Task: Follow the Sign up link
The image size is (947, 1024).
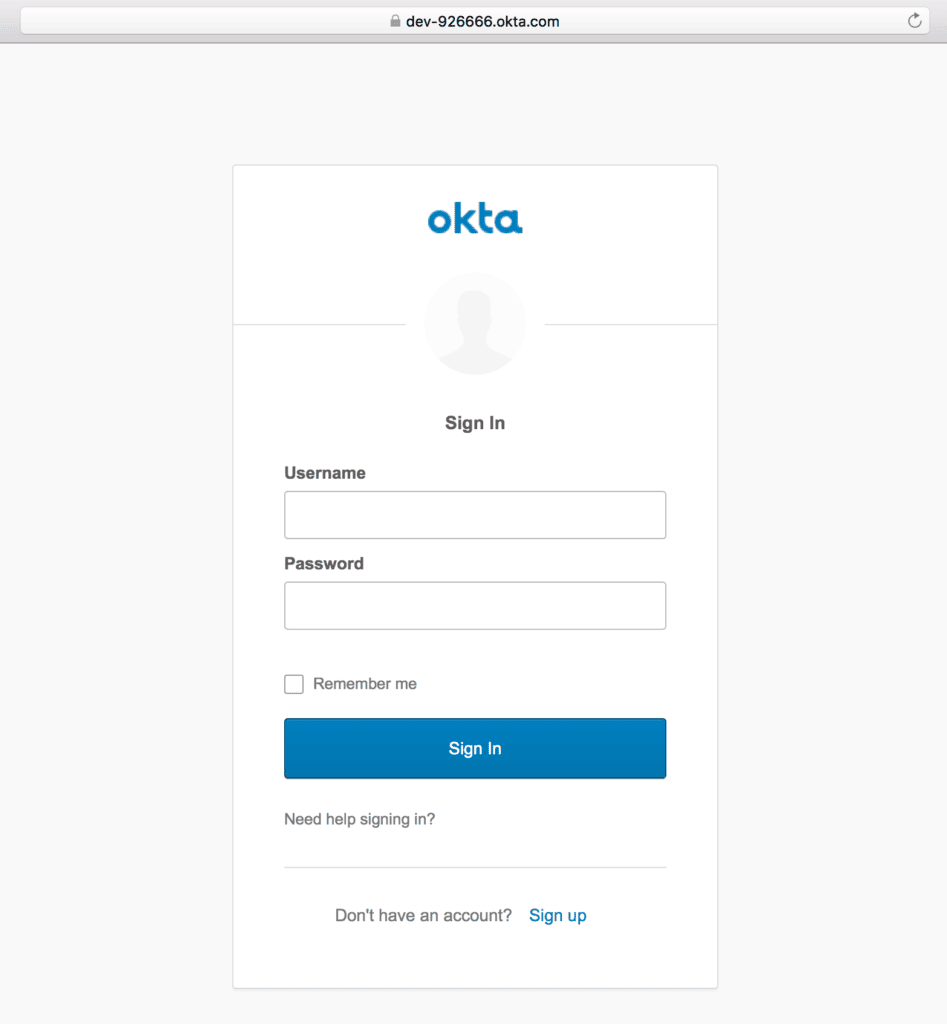Action: [558, 915]
